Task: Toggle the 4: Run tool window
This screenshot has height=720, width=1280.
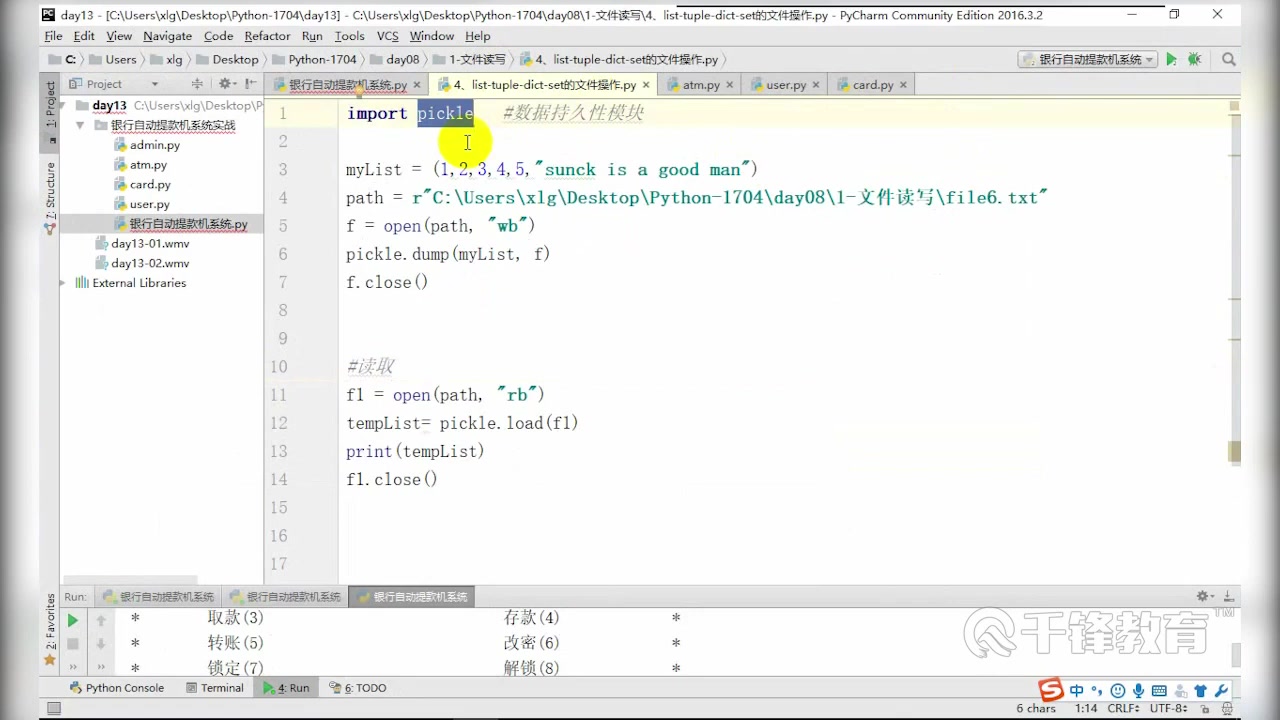Action: (x=287, y=688)
